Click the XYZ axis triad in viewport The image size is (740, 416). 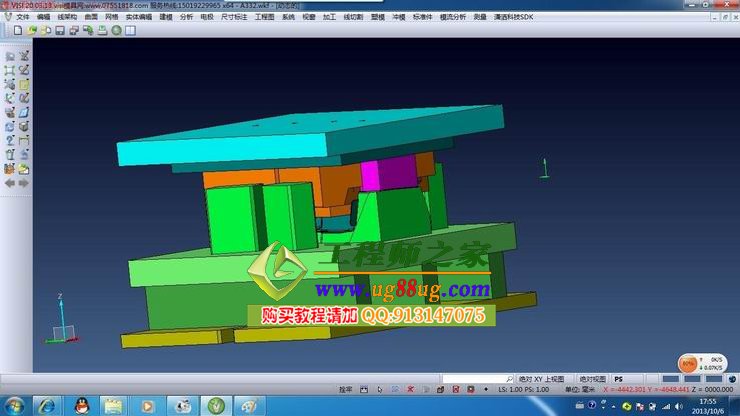62,319
